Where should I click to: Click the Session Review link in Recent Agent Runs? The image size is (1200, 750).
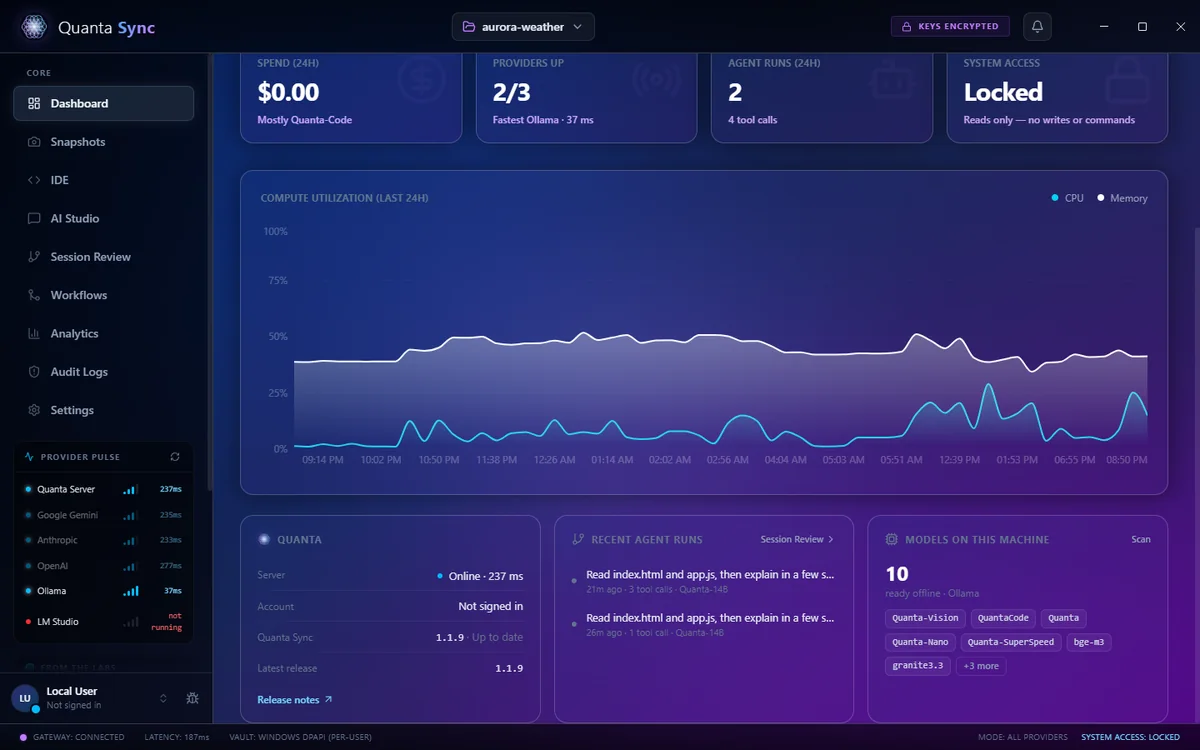tap(797, 539)
